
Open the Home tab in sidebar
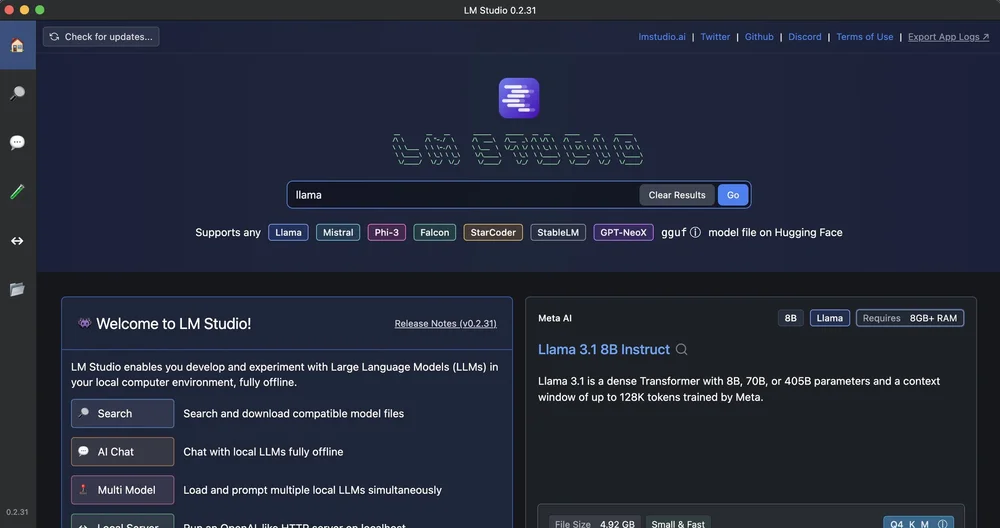17,45
